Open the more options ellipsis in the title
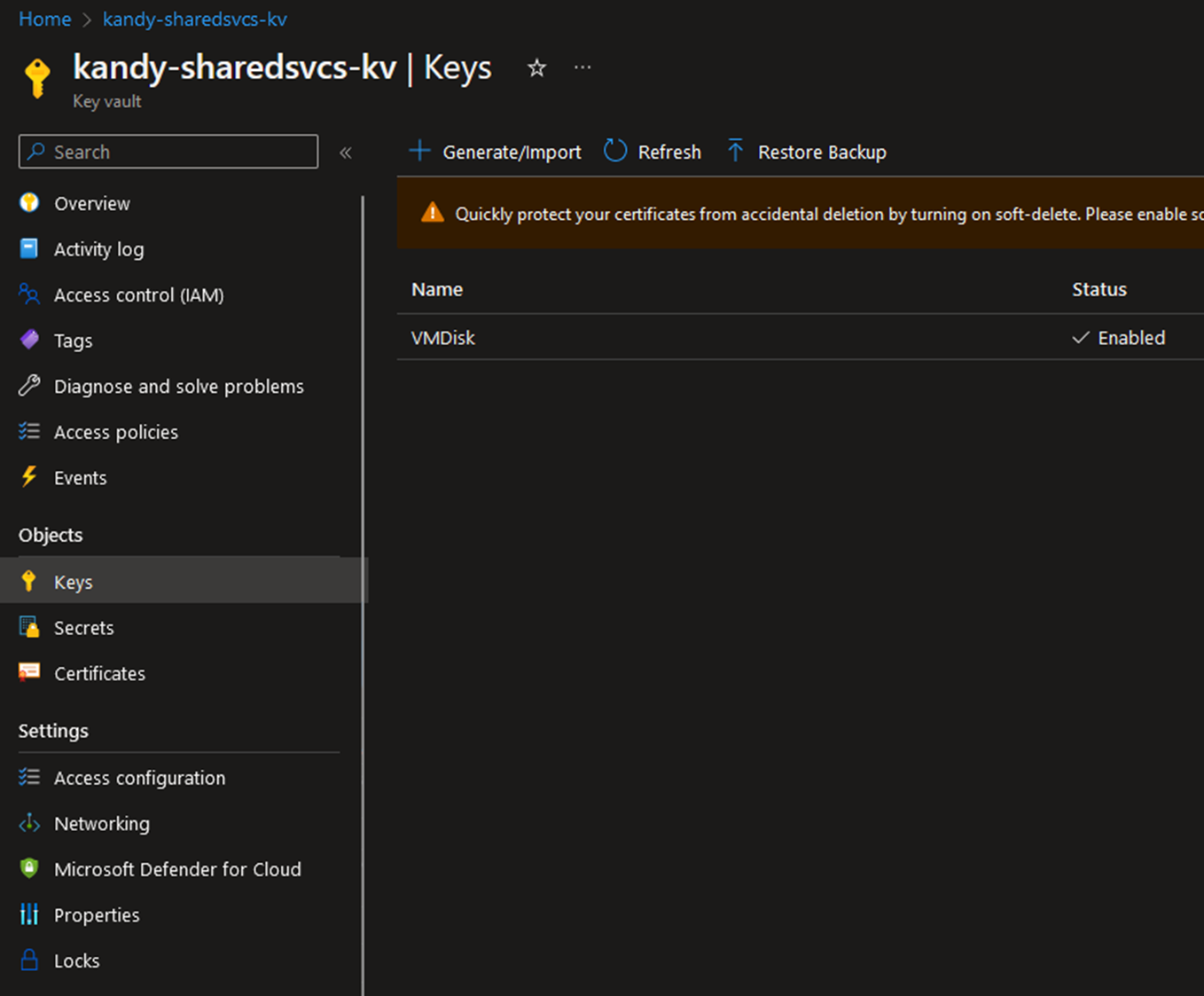 pyautogui.click(x=582, y=67)
